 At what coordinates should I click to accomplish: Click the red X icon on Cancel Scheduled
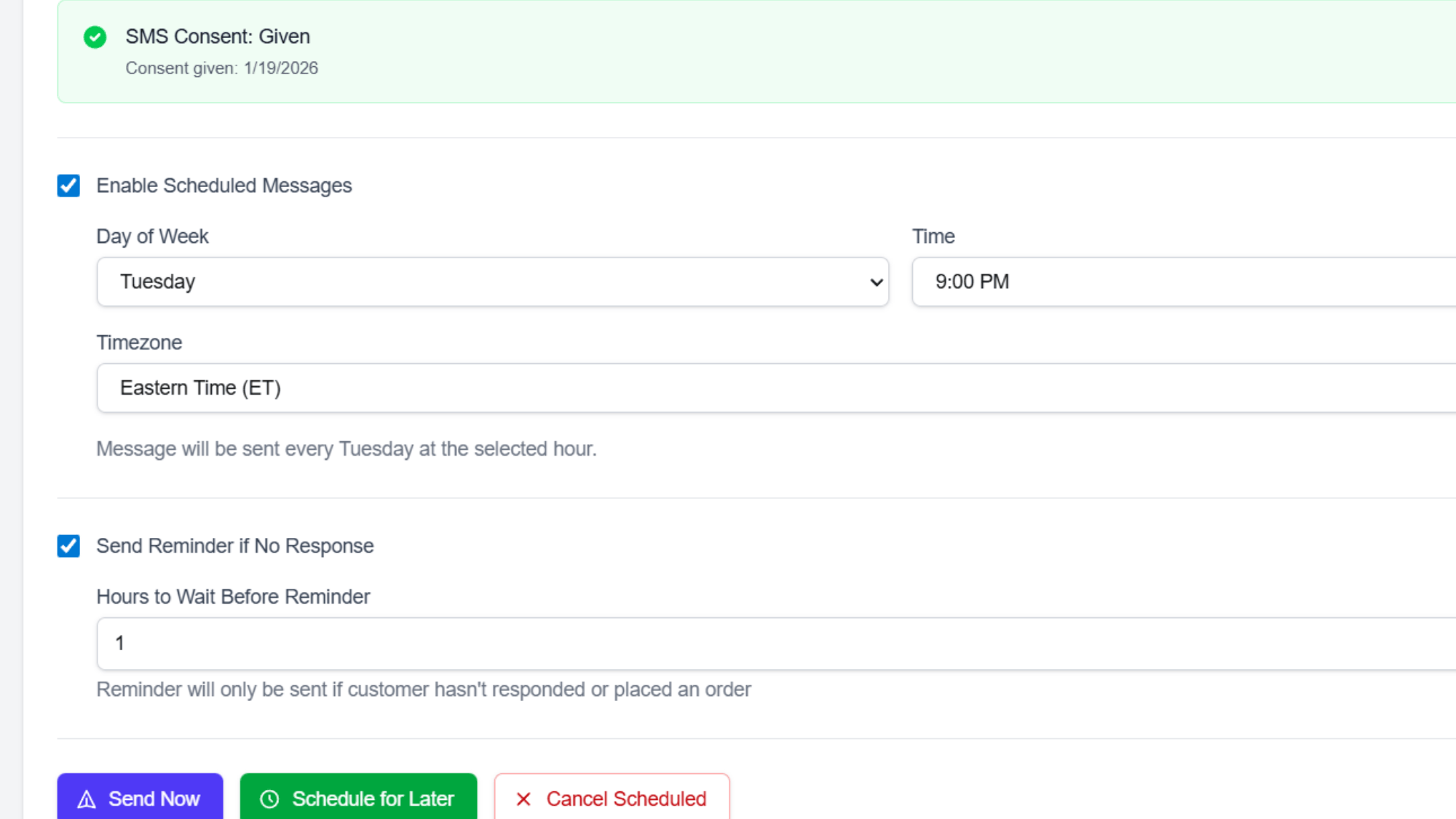point(523,799)
